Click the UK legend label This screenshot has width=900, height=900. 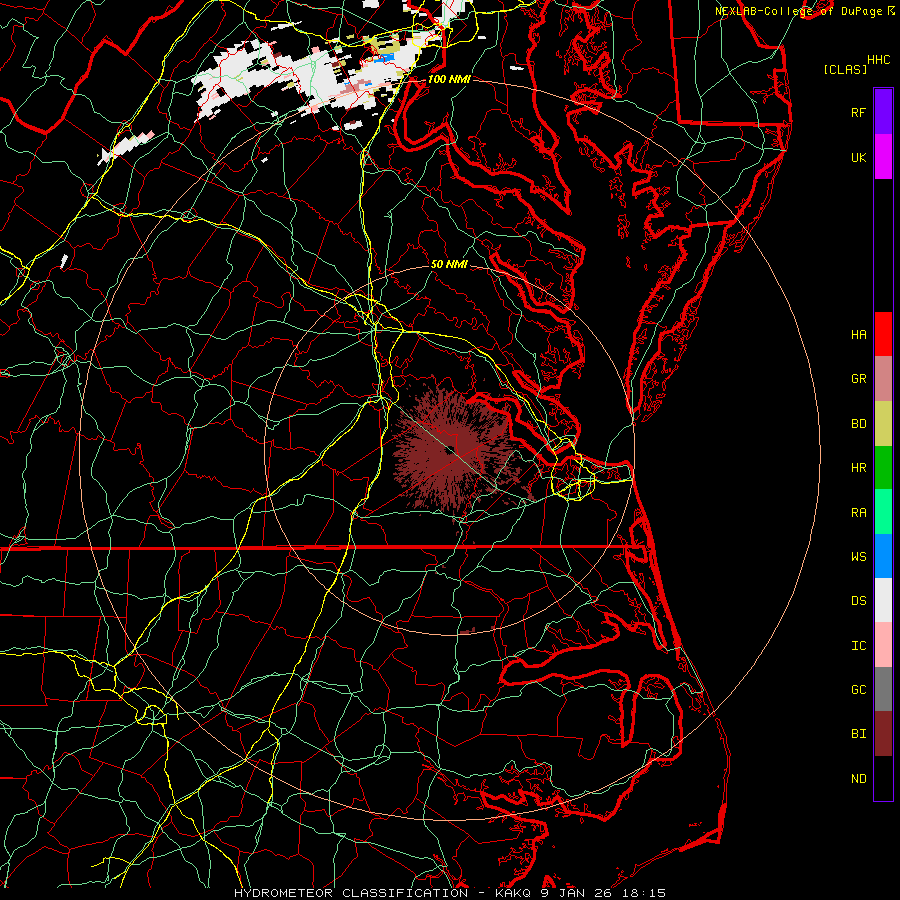point(858,157)
